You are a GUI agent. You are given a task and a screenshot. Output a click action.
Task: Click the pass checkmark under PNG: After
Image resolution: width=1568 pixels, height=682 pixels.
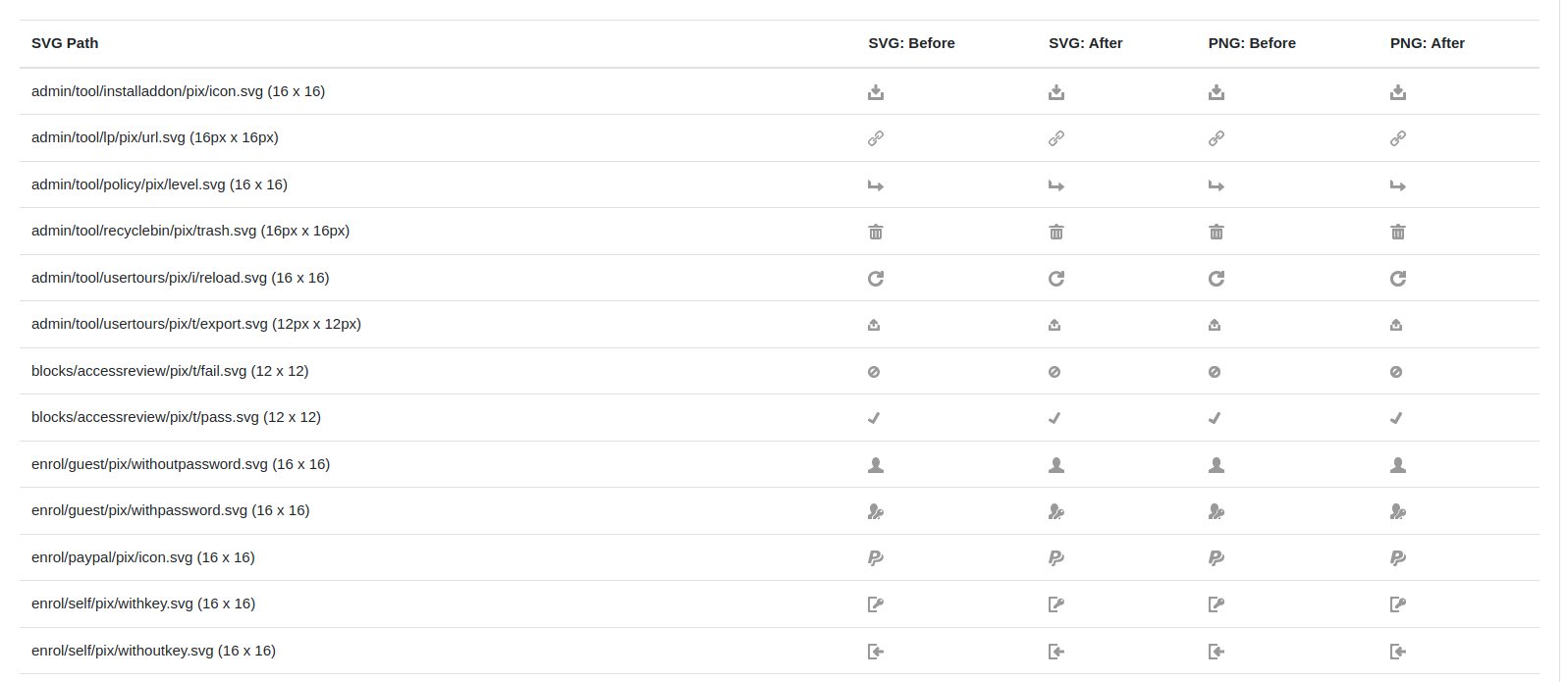[1396, 418]
